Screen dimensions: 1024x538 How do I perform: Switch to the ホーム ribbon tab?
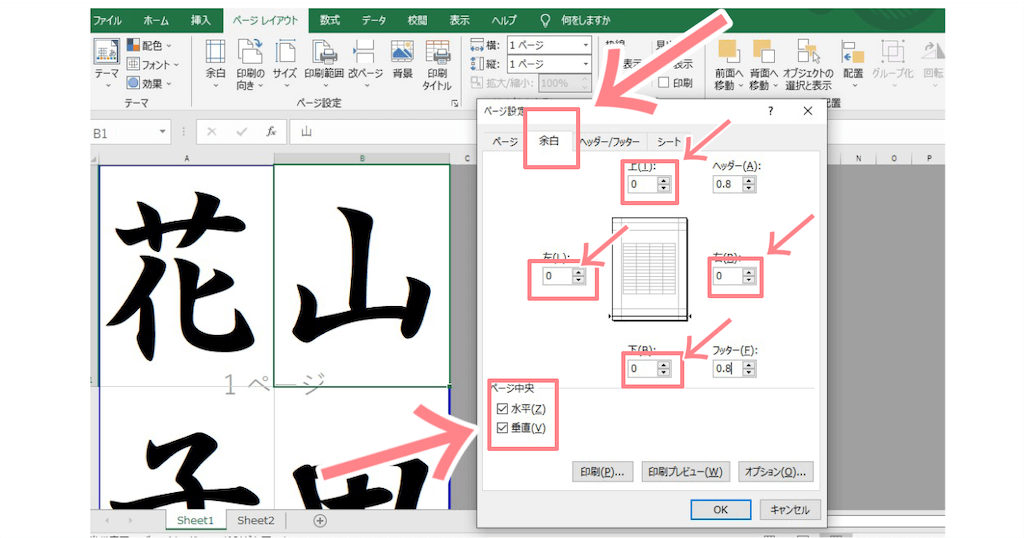click(156, 20)
